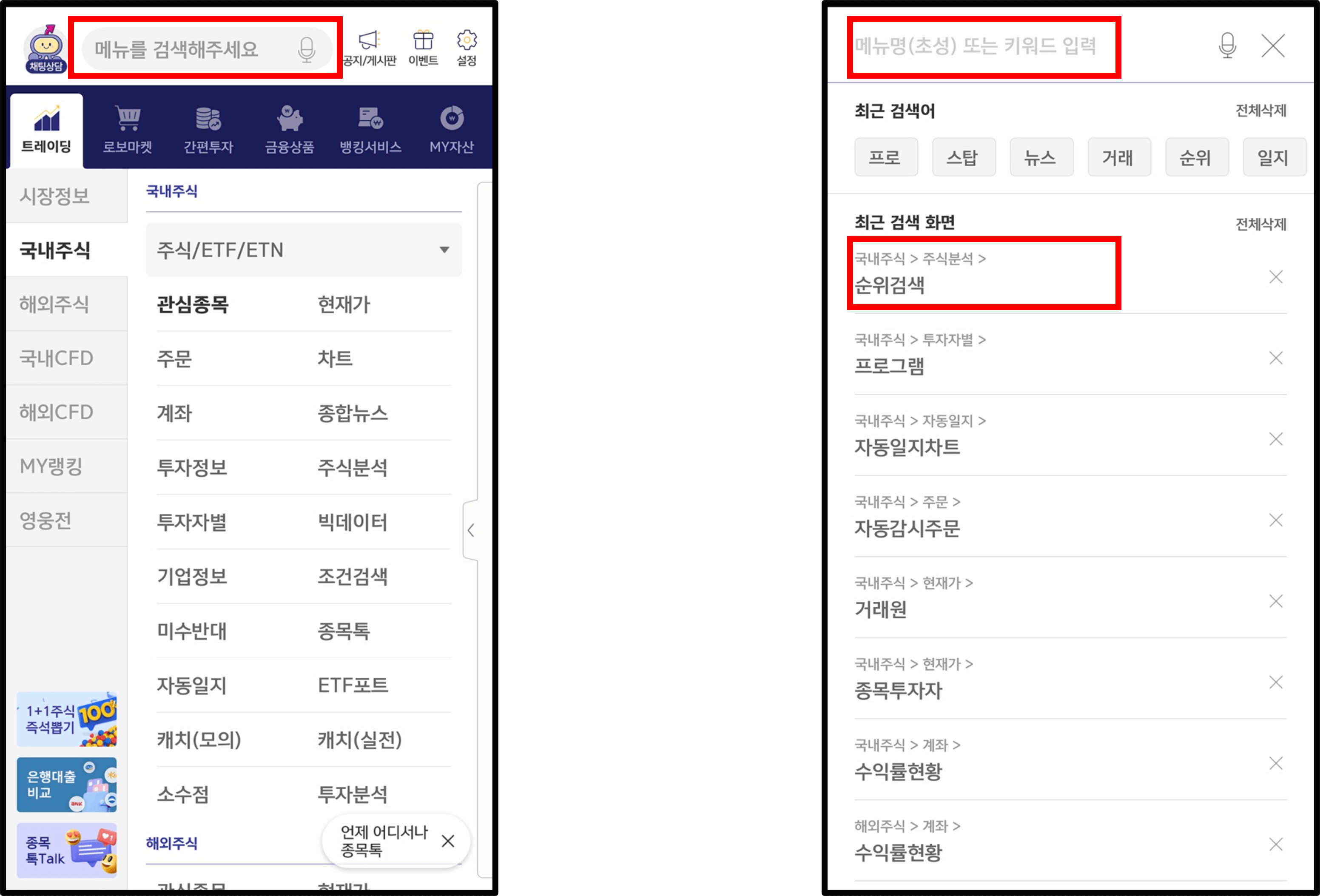Open the 이벤트 gift icon
This screenshot has width=1320, height=896.
(x=423, y=46)
